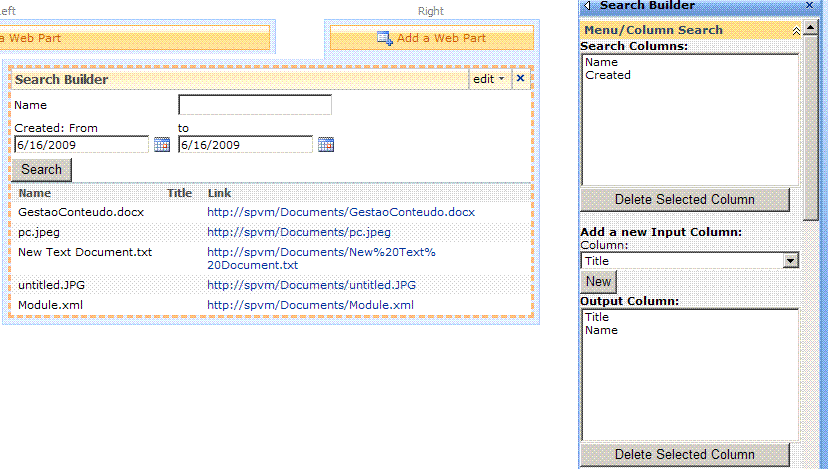Delete the selected search column
The height and width of the screenshot is (469, 828).
point(685,200)
